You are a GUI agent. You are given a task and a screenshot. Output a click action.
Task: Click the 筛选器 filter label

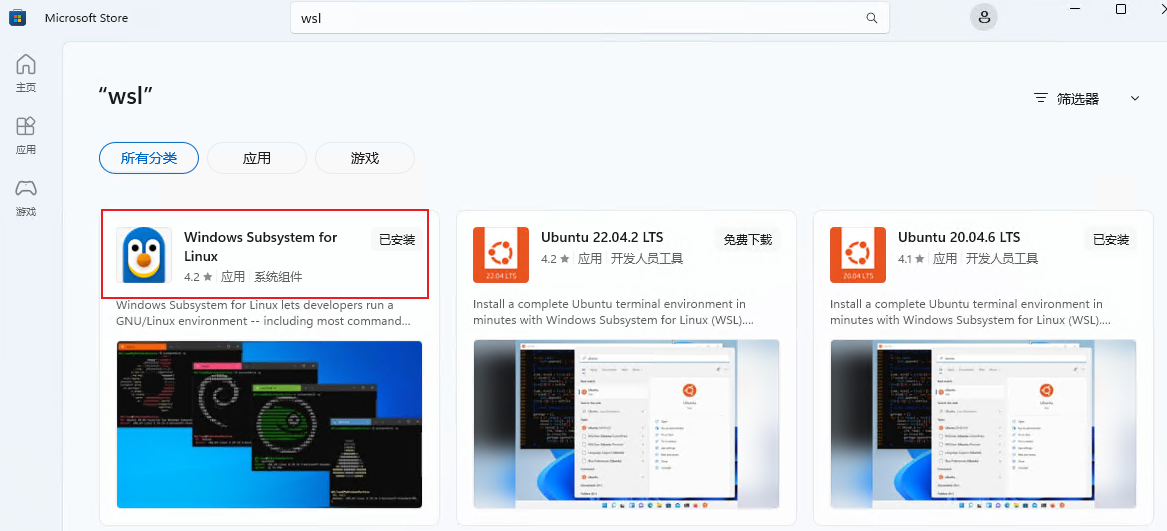coord(1078,99)
